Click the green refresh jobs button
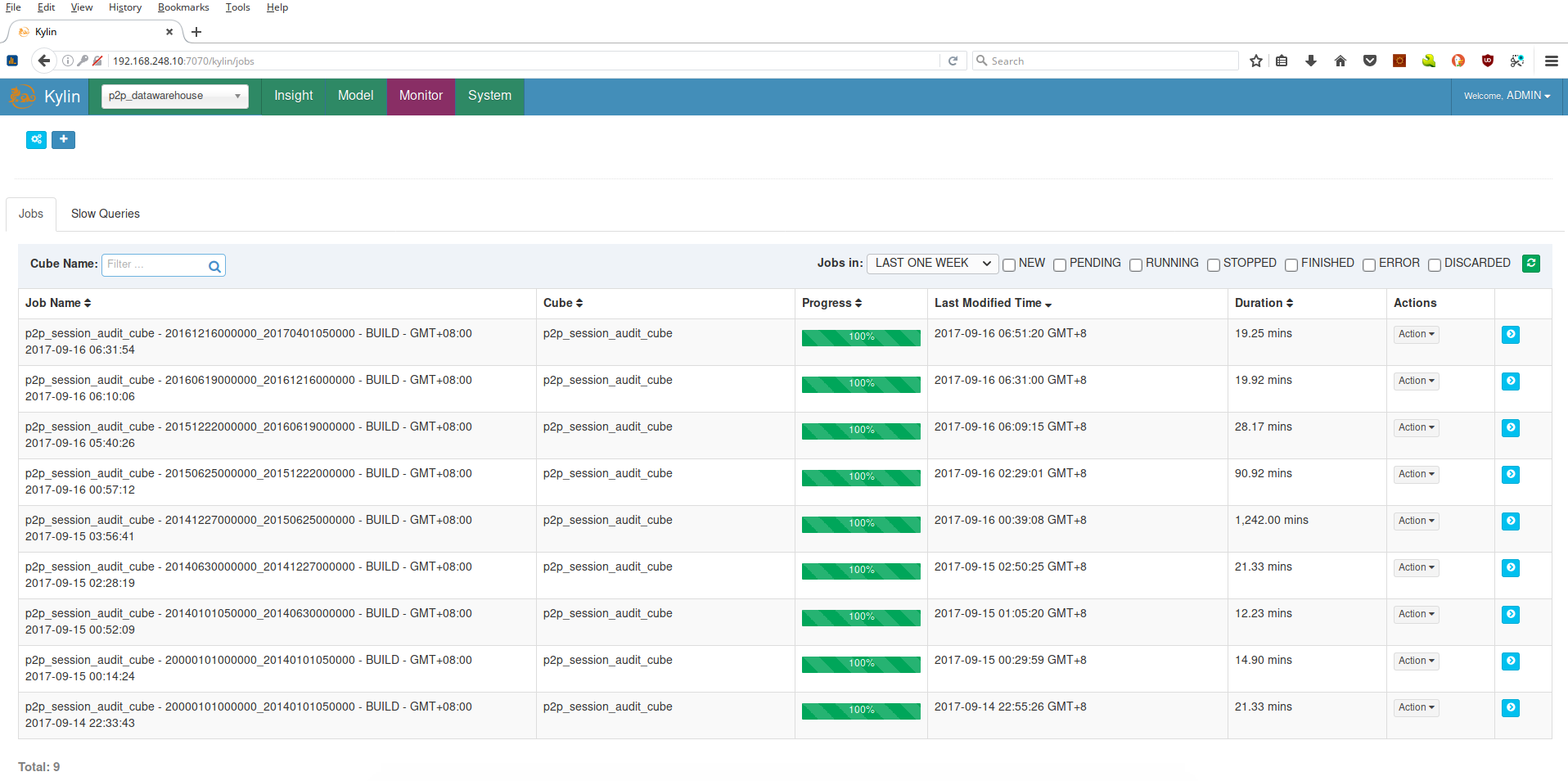Image resolution: width=1568 pixels, height=781 pixels. pos(1531,263)
